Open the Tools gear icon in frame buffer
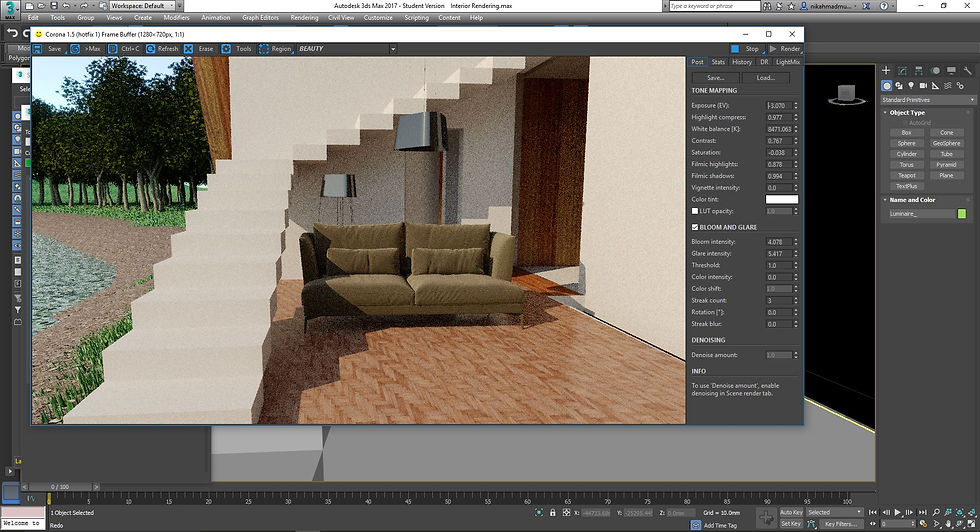The width and height of the screenshot is (980, 532). [x=226, y=49]
